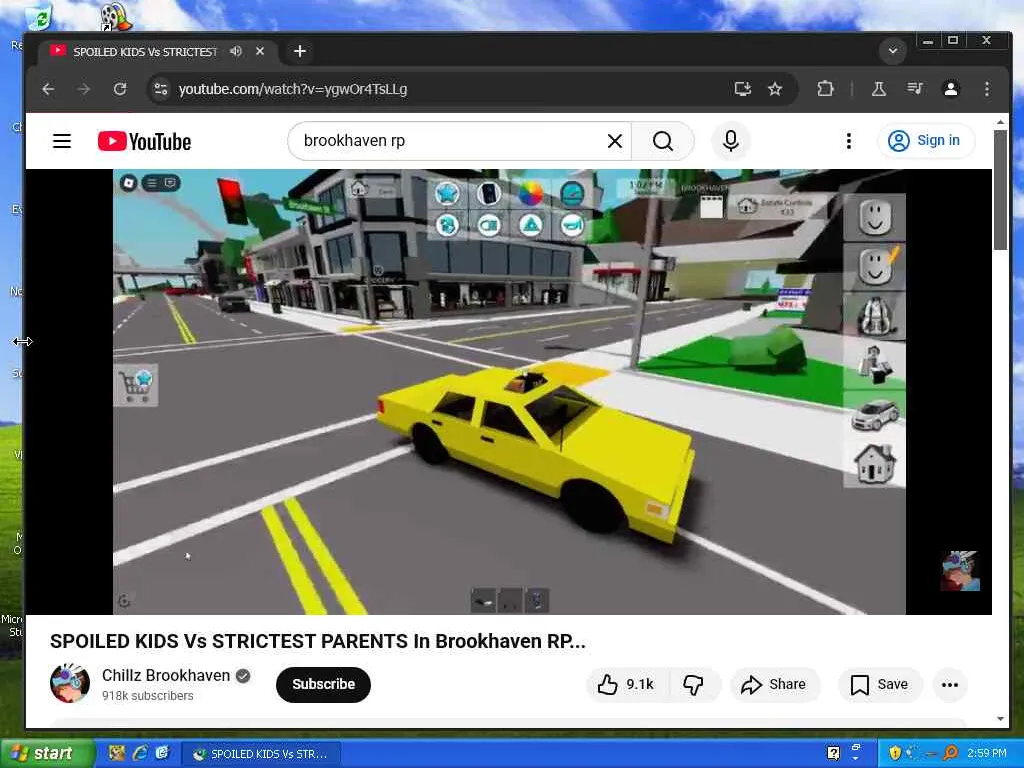Click the page vertical scrollbar thumb
The width and height of the screenshot is (1024, 768).
1000,189
